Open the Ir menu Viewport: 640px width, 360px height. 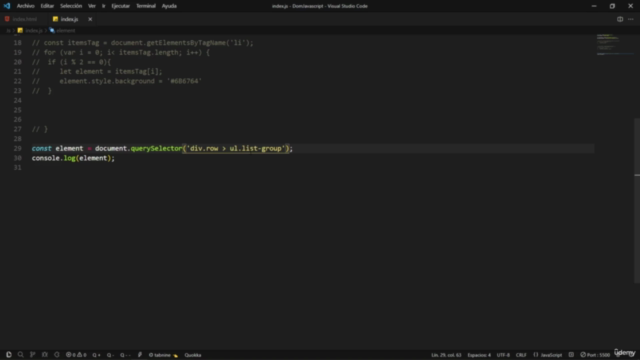pyautogui.click(x=104, y=6)
